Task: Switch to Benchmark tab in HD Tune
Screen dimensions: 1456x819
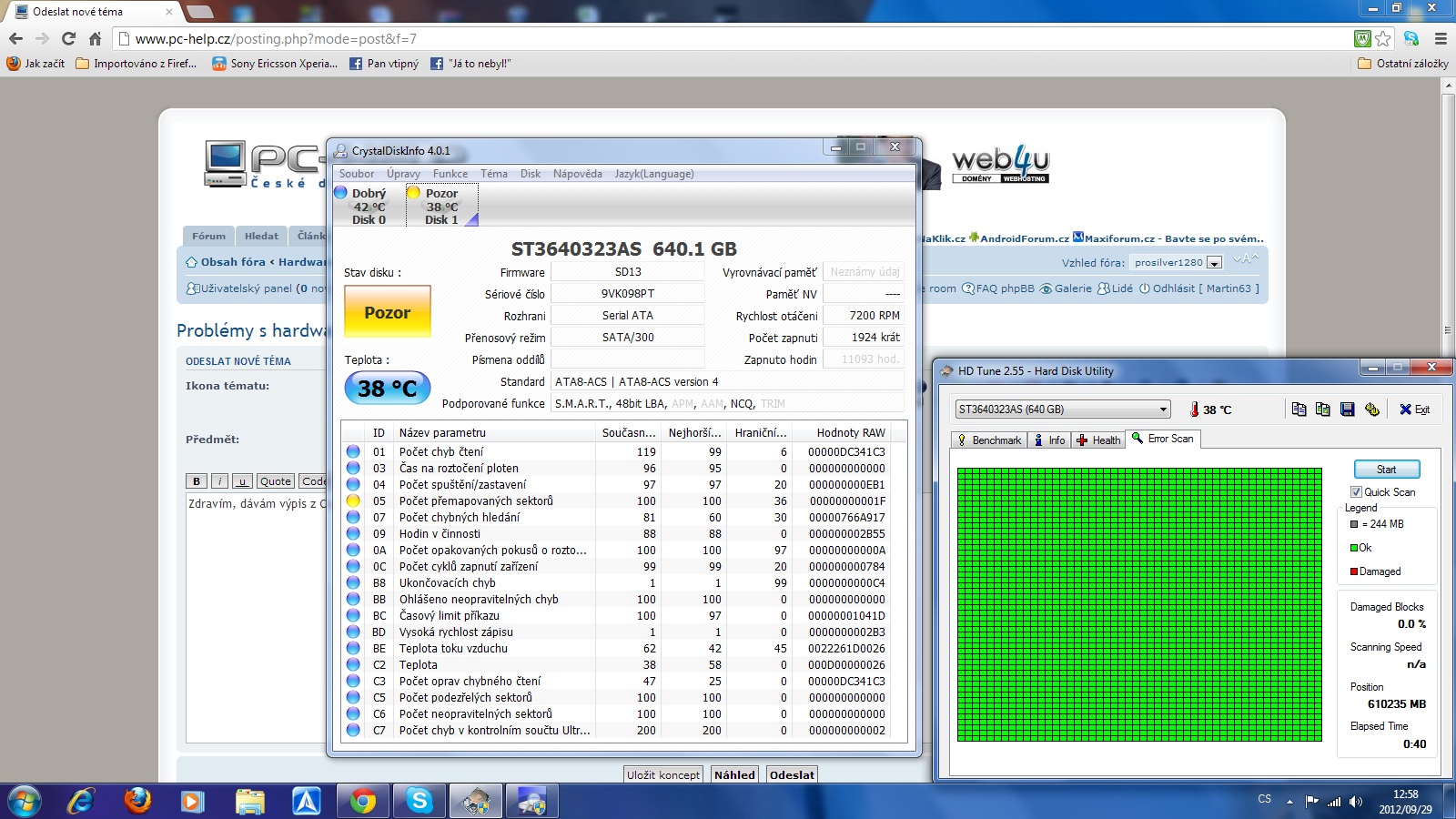Action: [x=989, y=440]
